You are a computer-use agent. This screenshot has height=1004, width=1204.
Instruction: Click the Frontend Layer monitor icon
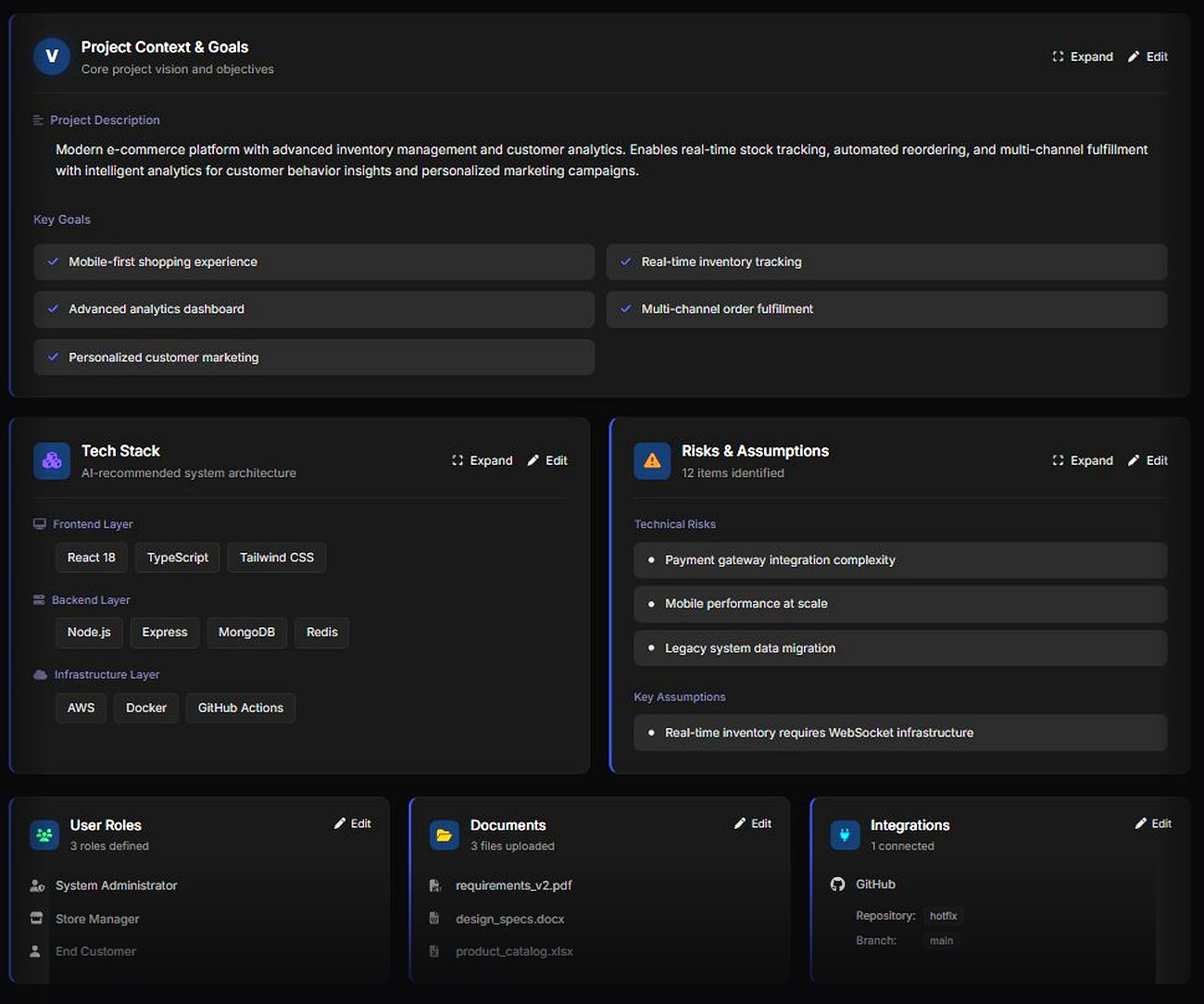coord(40,524)
